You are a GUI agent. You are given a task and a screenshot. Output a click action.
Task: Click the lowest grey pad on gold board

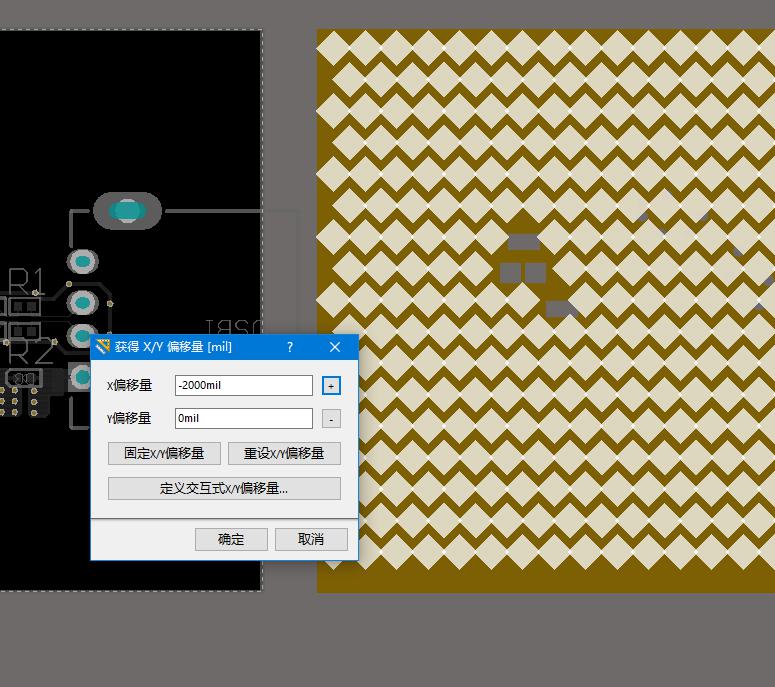[560, 309]
